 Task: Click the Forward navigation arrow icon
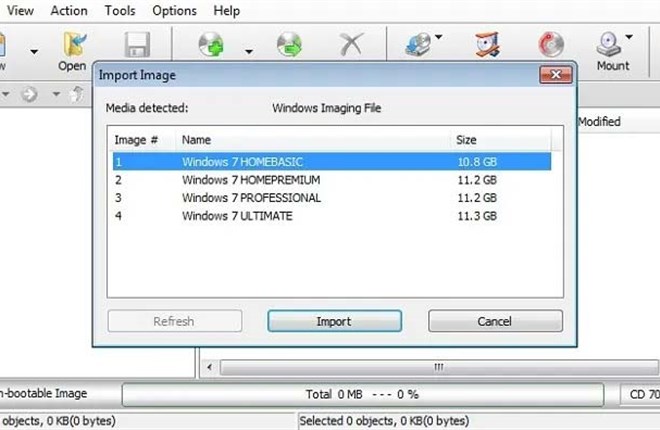click(29, 94)
